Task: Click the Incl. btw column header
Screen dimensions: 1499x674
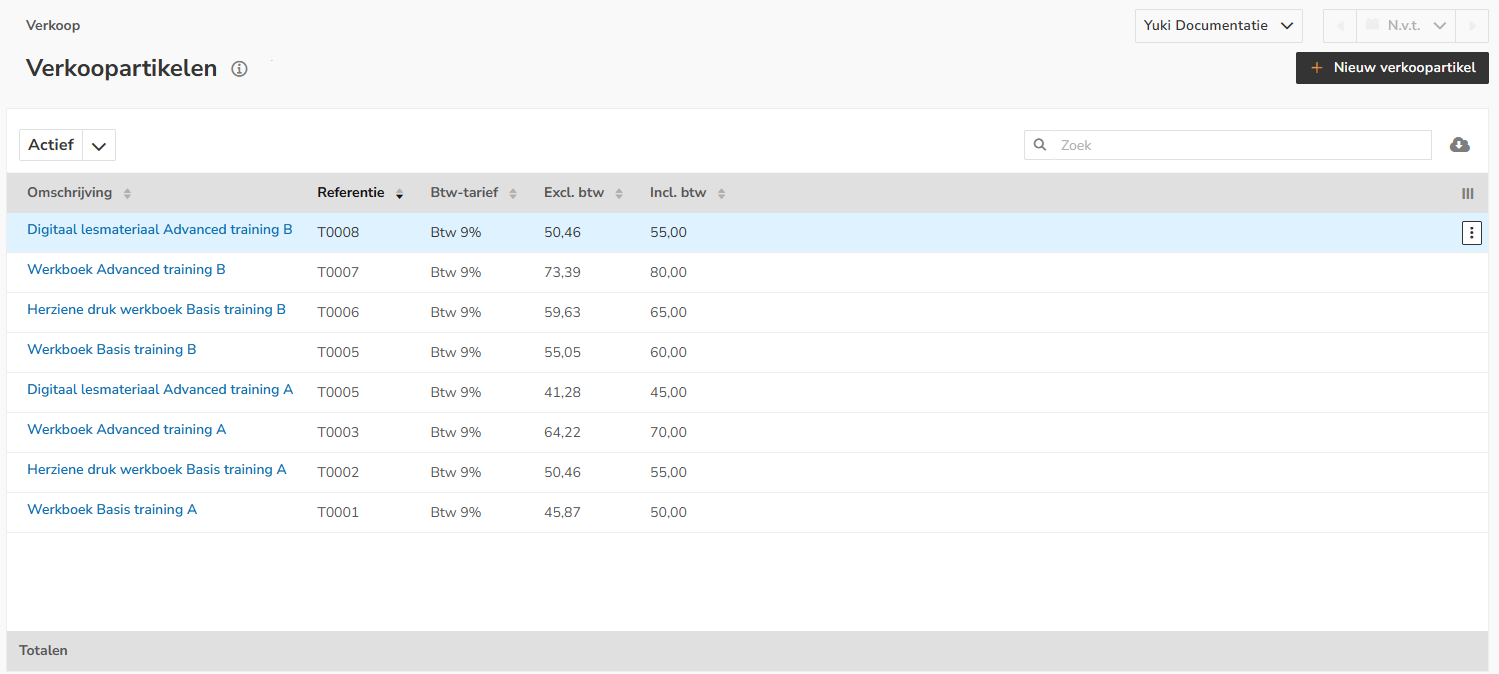Action: (678, 193)
